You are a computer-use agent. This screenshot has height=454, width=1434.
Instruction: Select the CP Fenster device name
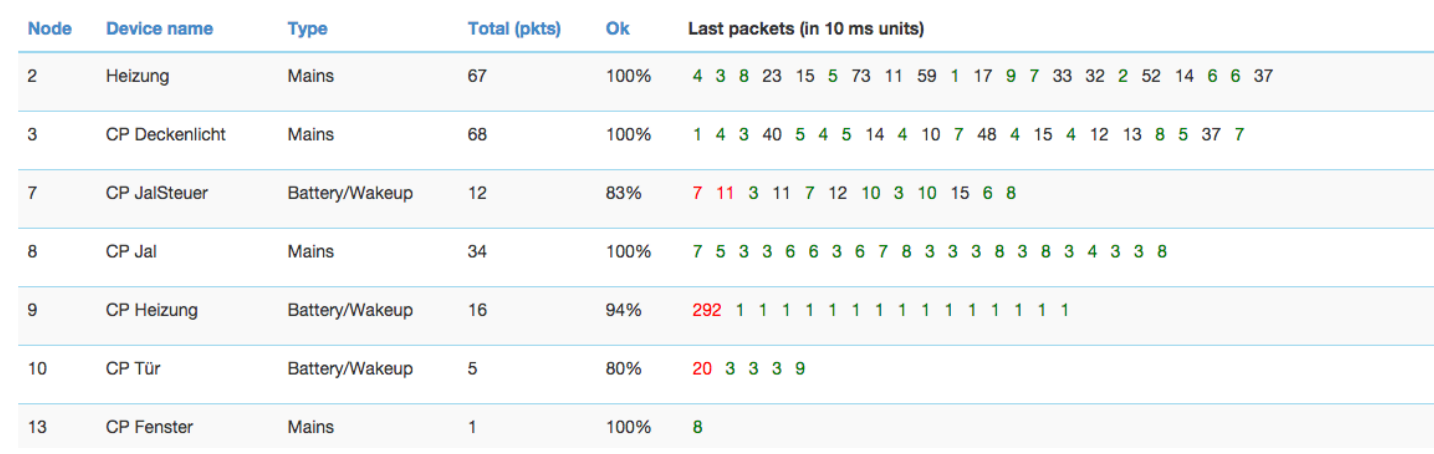point(149,427)
